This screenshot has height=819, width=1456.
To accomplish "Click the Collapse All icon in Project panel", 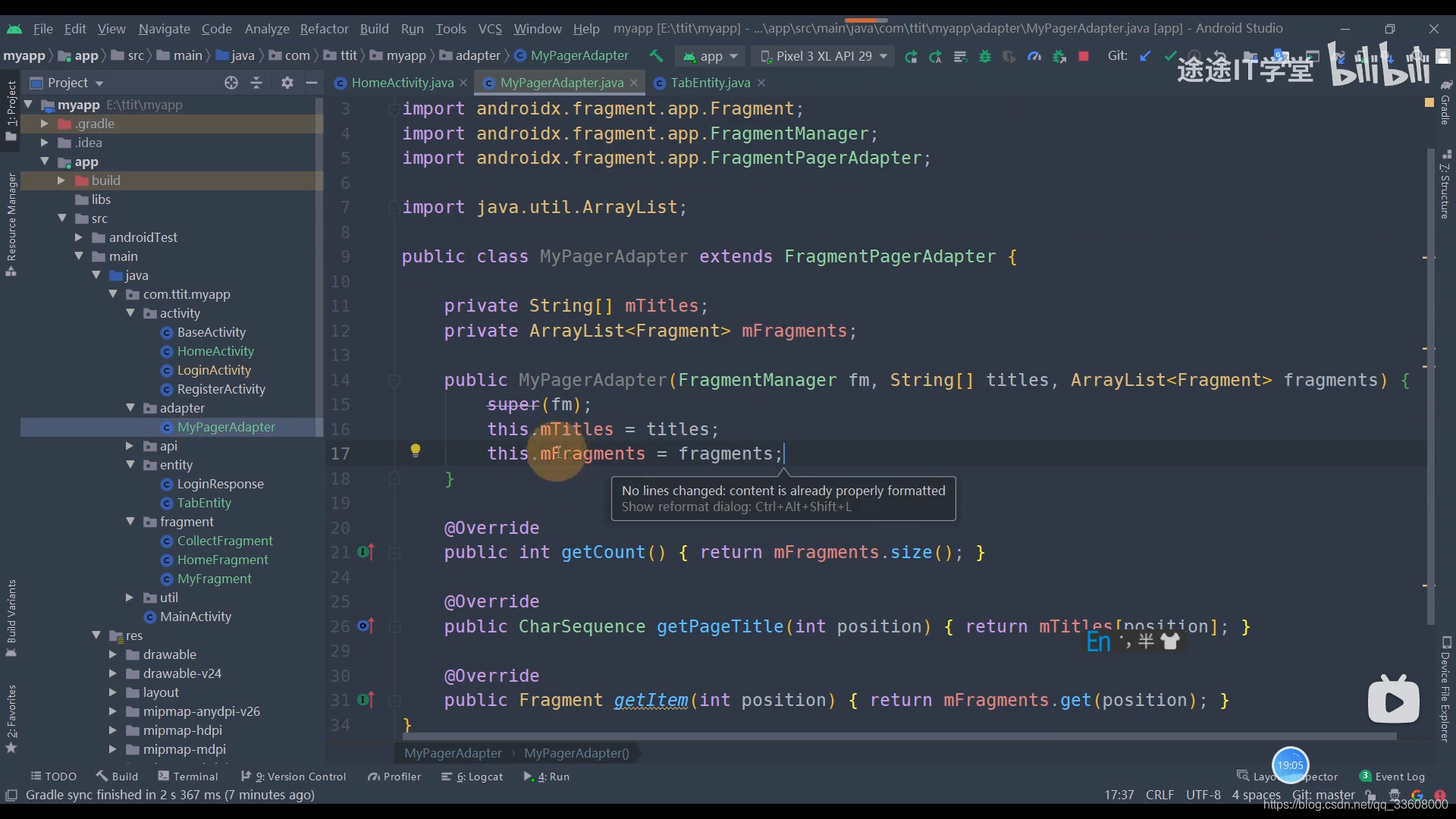I will tap(256, 83).
